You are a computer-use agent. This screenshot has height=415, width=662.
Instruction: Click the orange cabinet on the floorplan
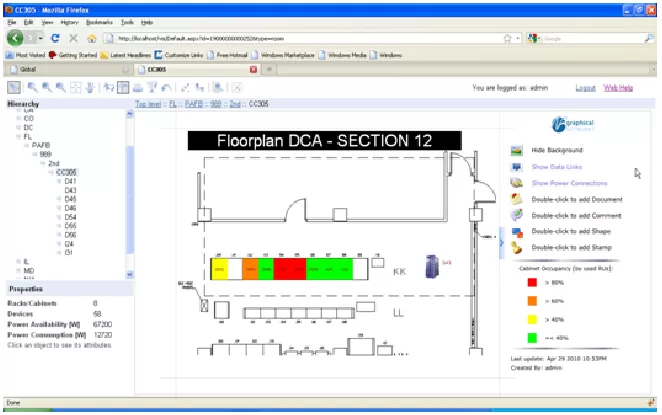pyautogui.click(x=250, y=269)
